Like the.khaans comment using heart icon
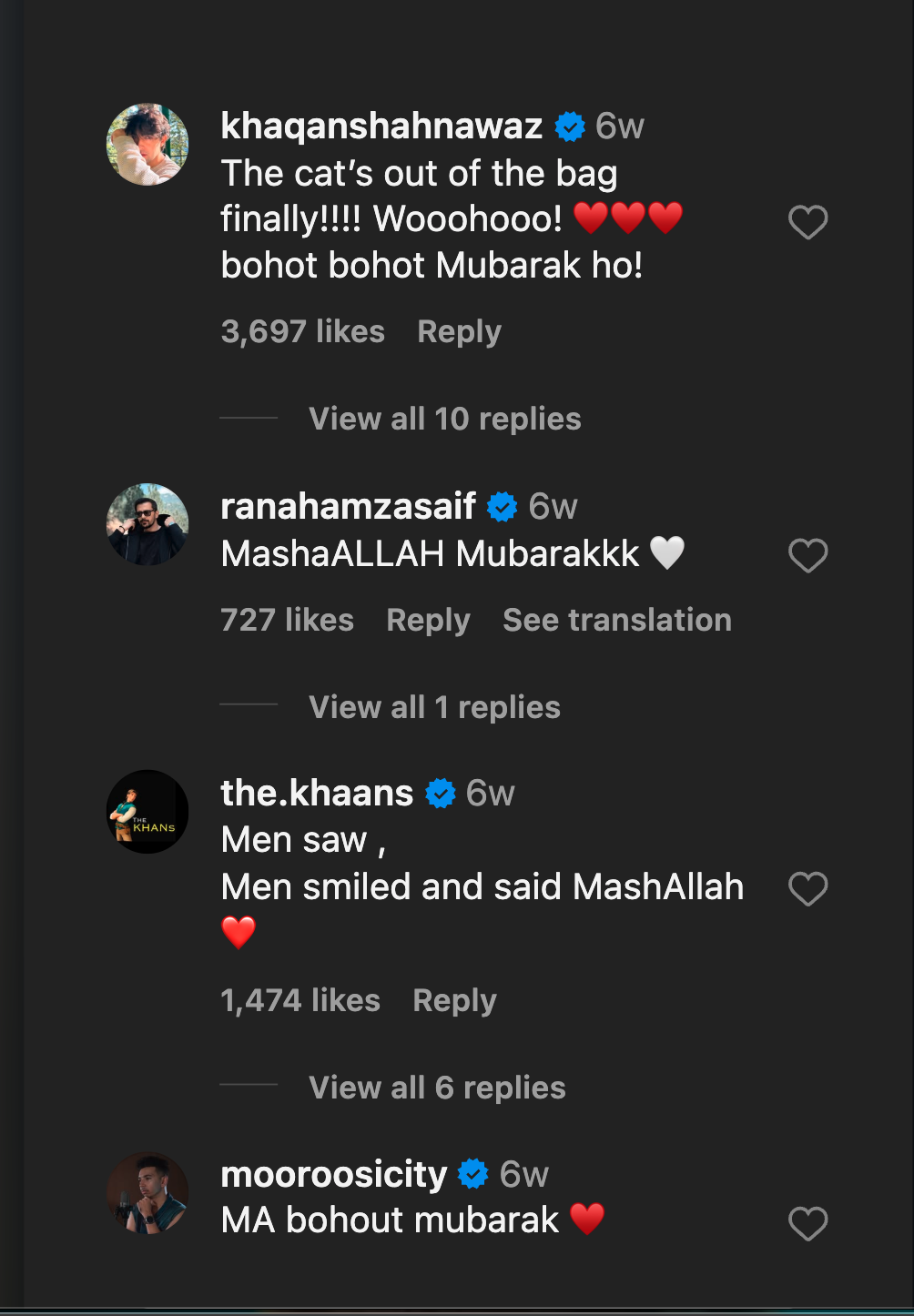This screenshot has width=914, height=1316. [x=807, y=888]
